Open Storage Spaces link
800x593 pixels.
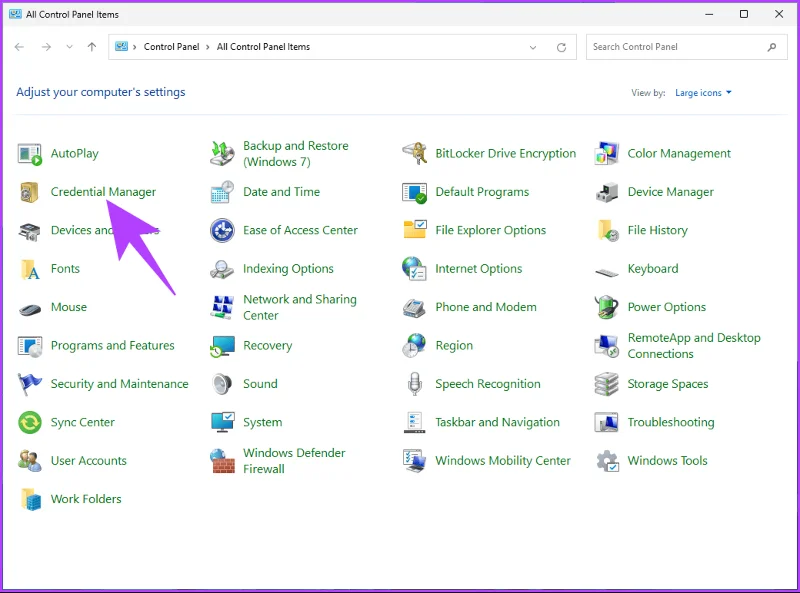[x=668, y=384]
